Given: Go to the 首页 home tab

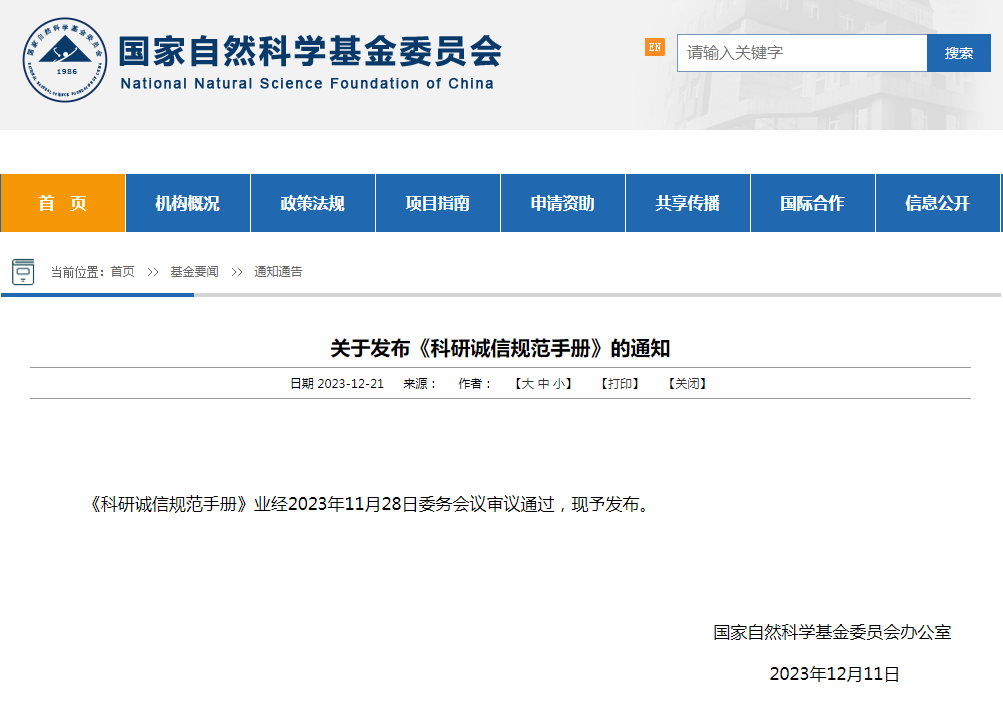Looking at the screenshot, I should click(x=63, y=203).
